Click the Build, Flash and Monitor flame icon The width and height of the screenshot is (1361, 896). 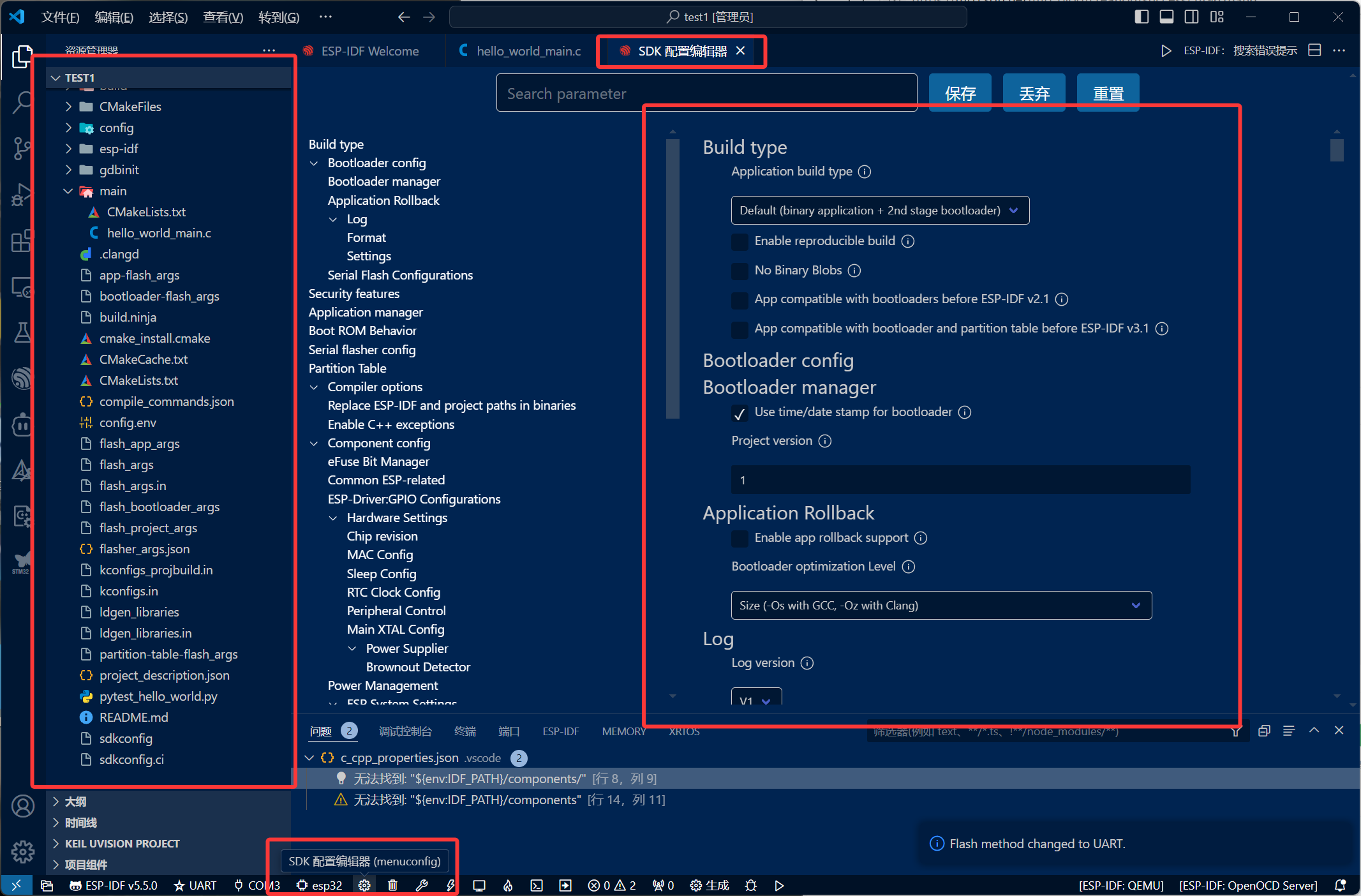pos(508,885)
